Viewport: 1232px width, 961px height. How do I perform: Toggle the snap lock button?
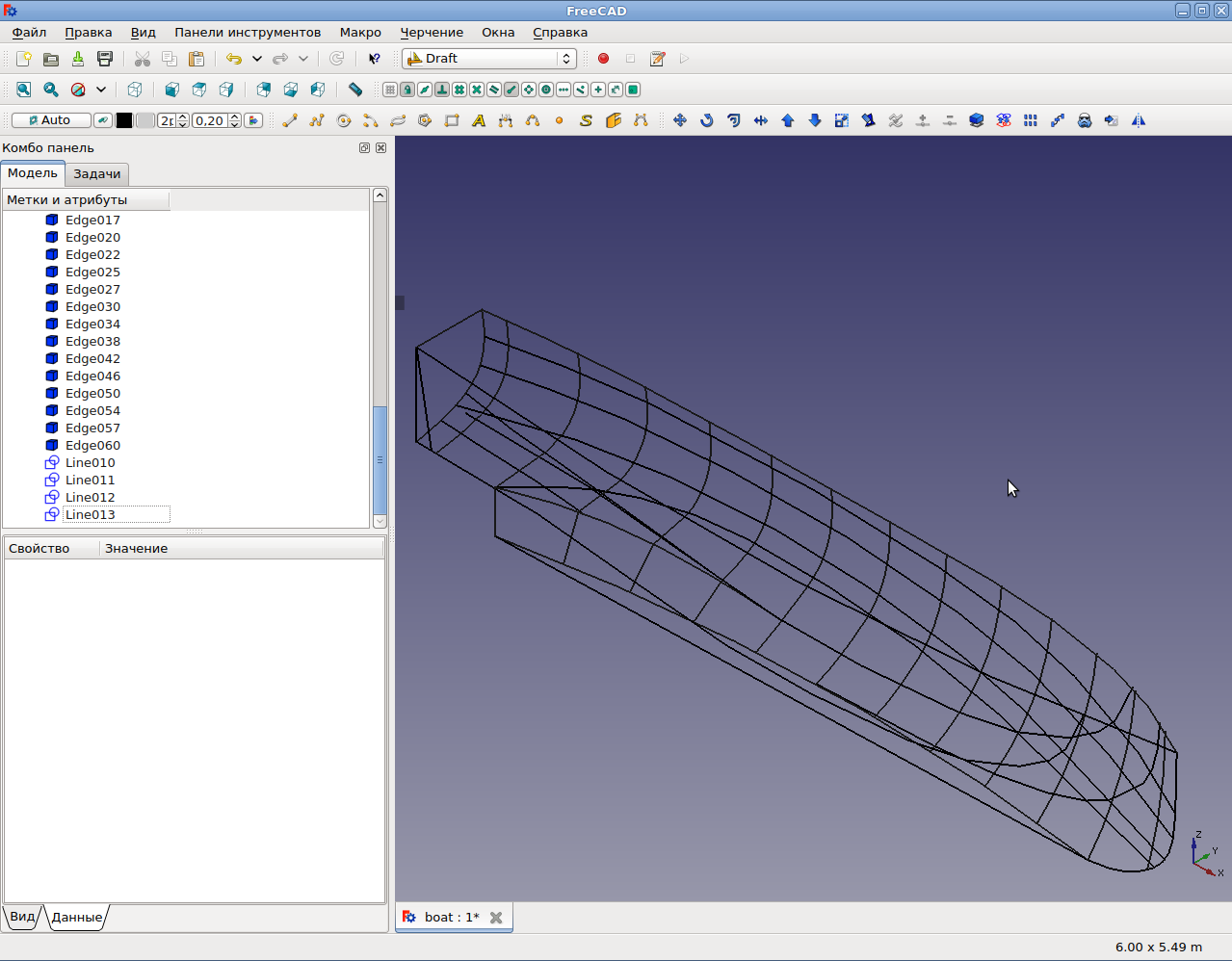(407, 90)
